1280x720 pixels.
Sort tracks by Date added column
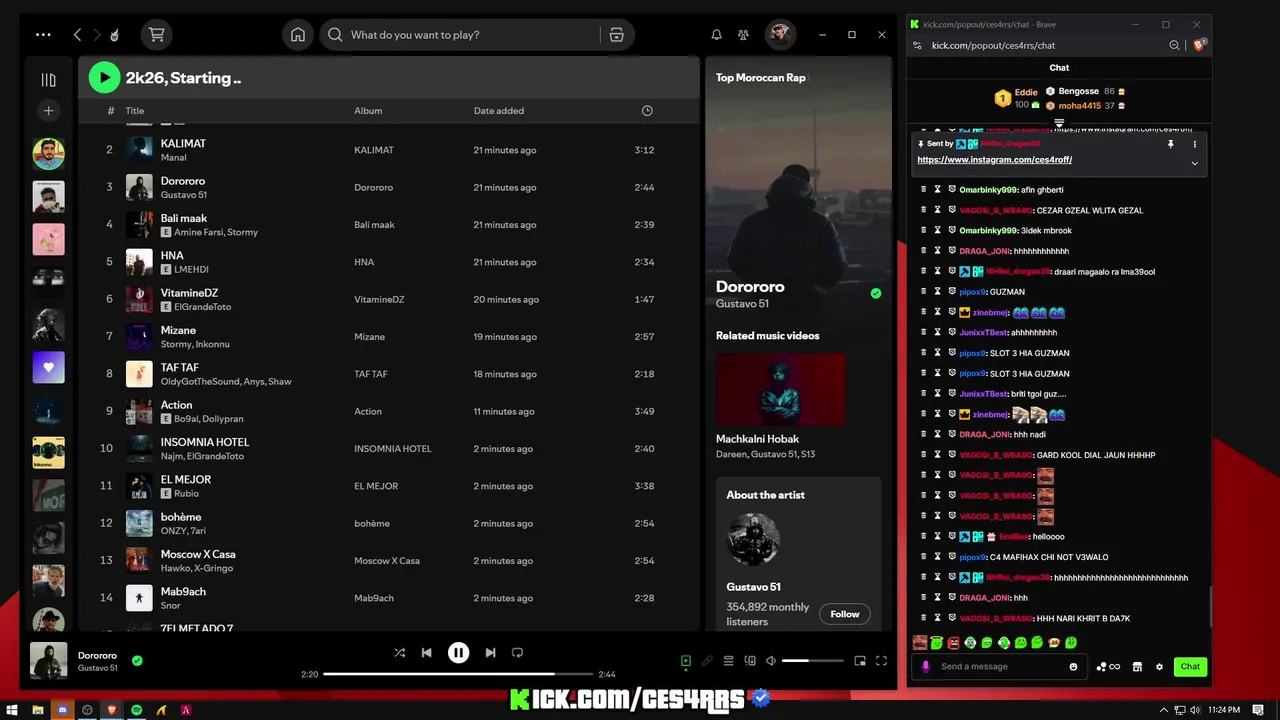point(498,111)
